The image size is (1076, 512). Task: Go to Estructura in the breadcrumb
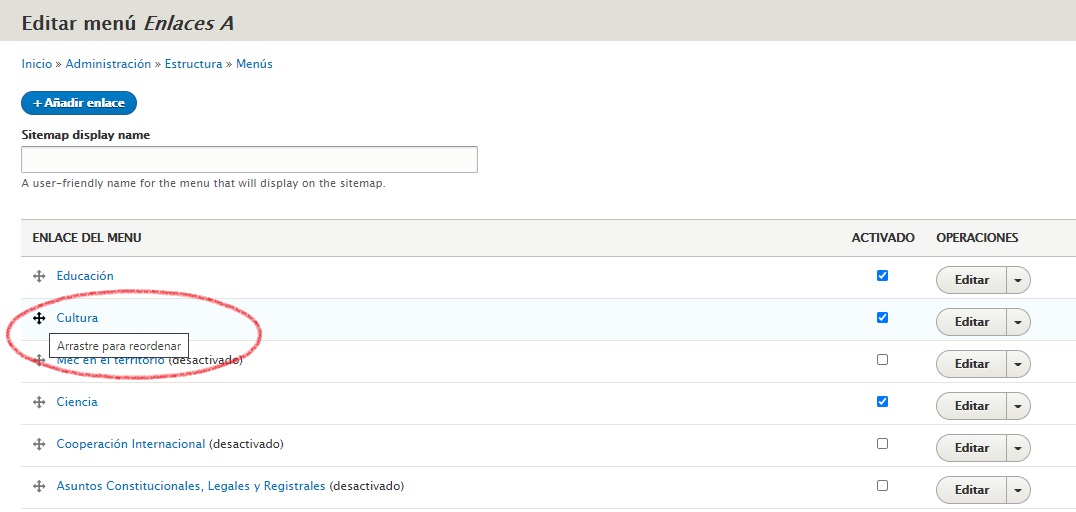[193, 64]
